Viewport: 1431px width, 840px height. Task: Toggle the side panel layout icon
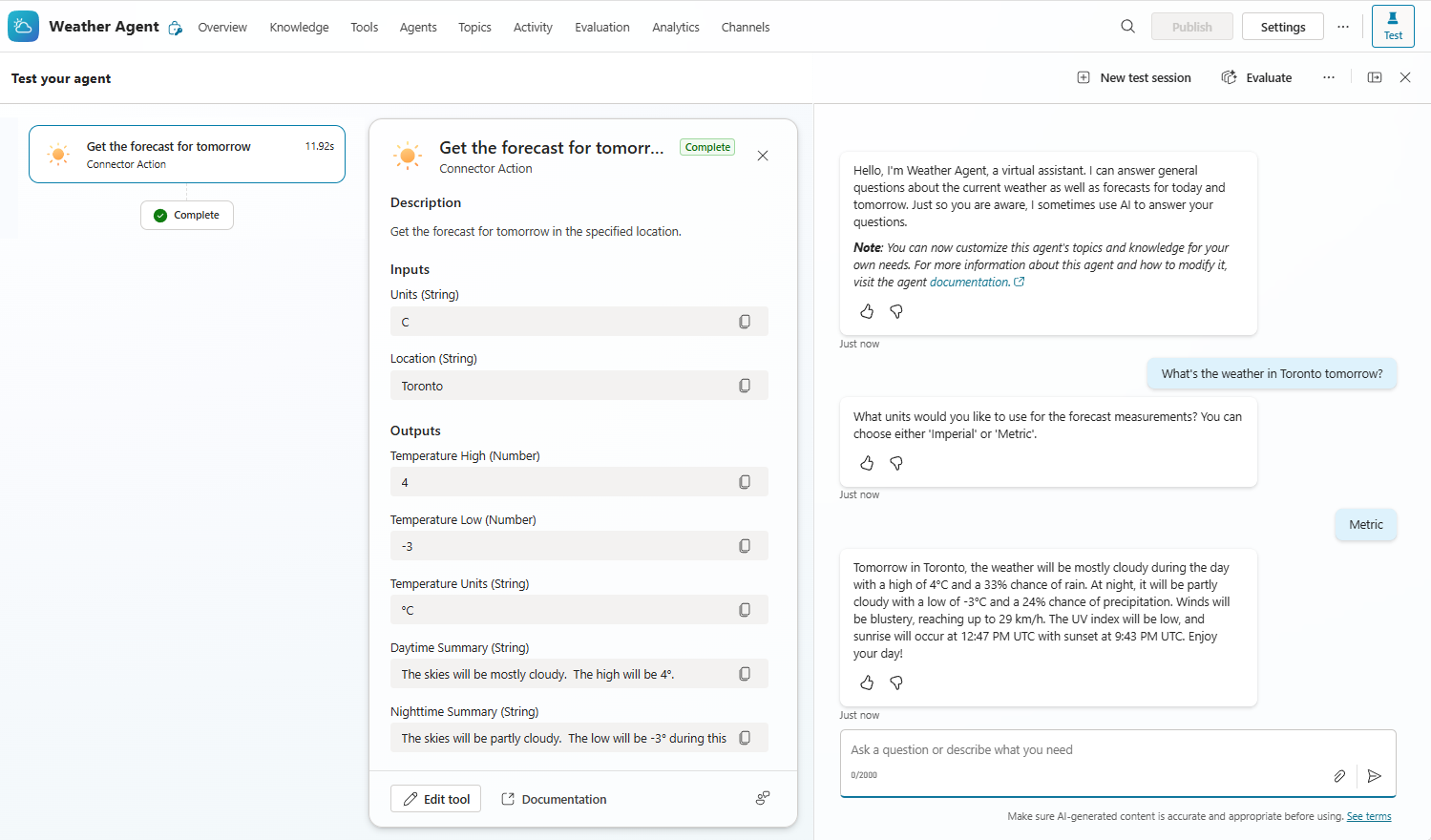pos(1375,77)
